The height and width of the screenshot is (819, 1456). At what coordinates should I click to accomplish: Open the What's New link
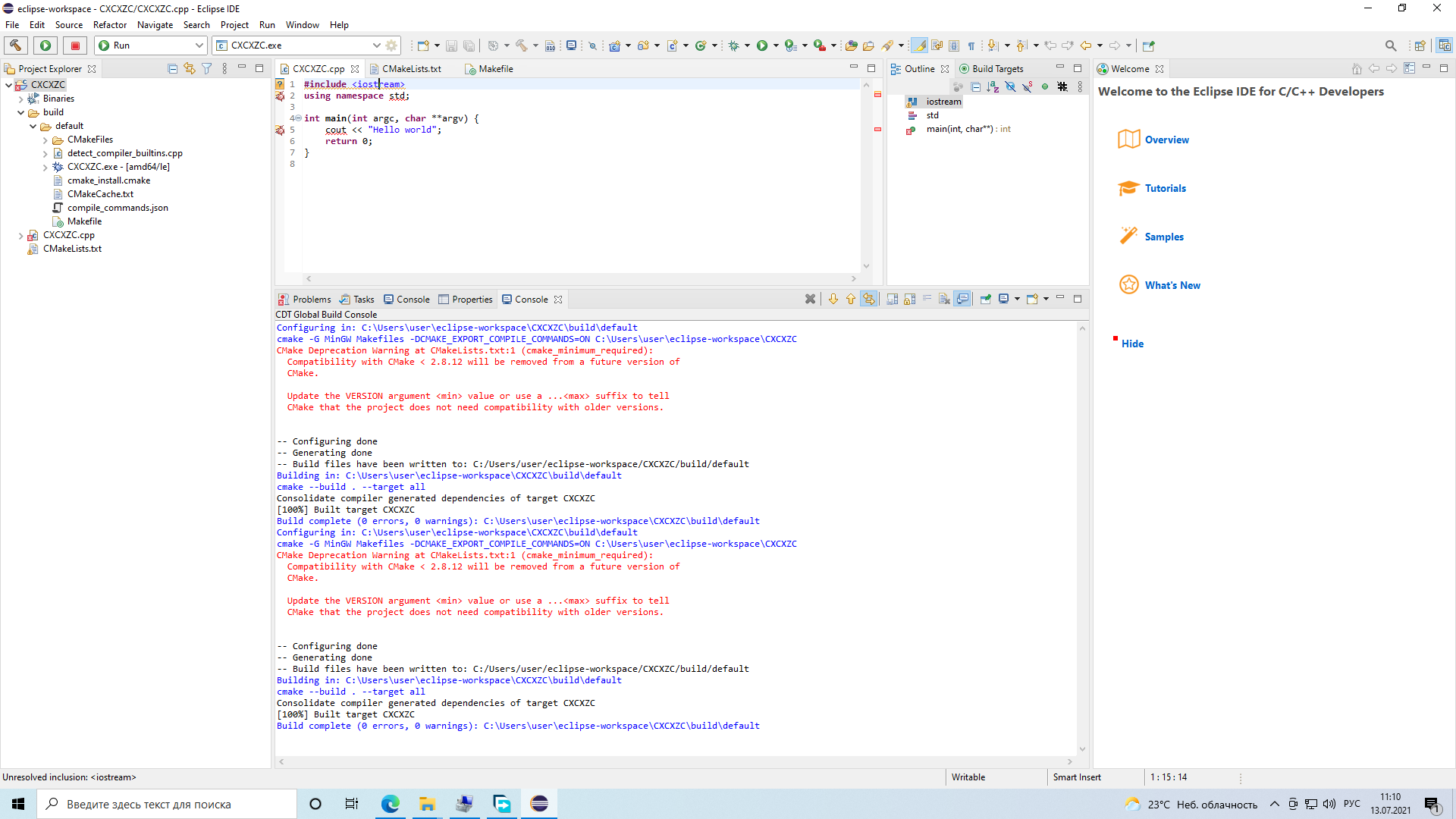(x=1172, y=286)
